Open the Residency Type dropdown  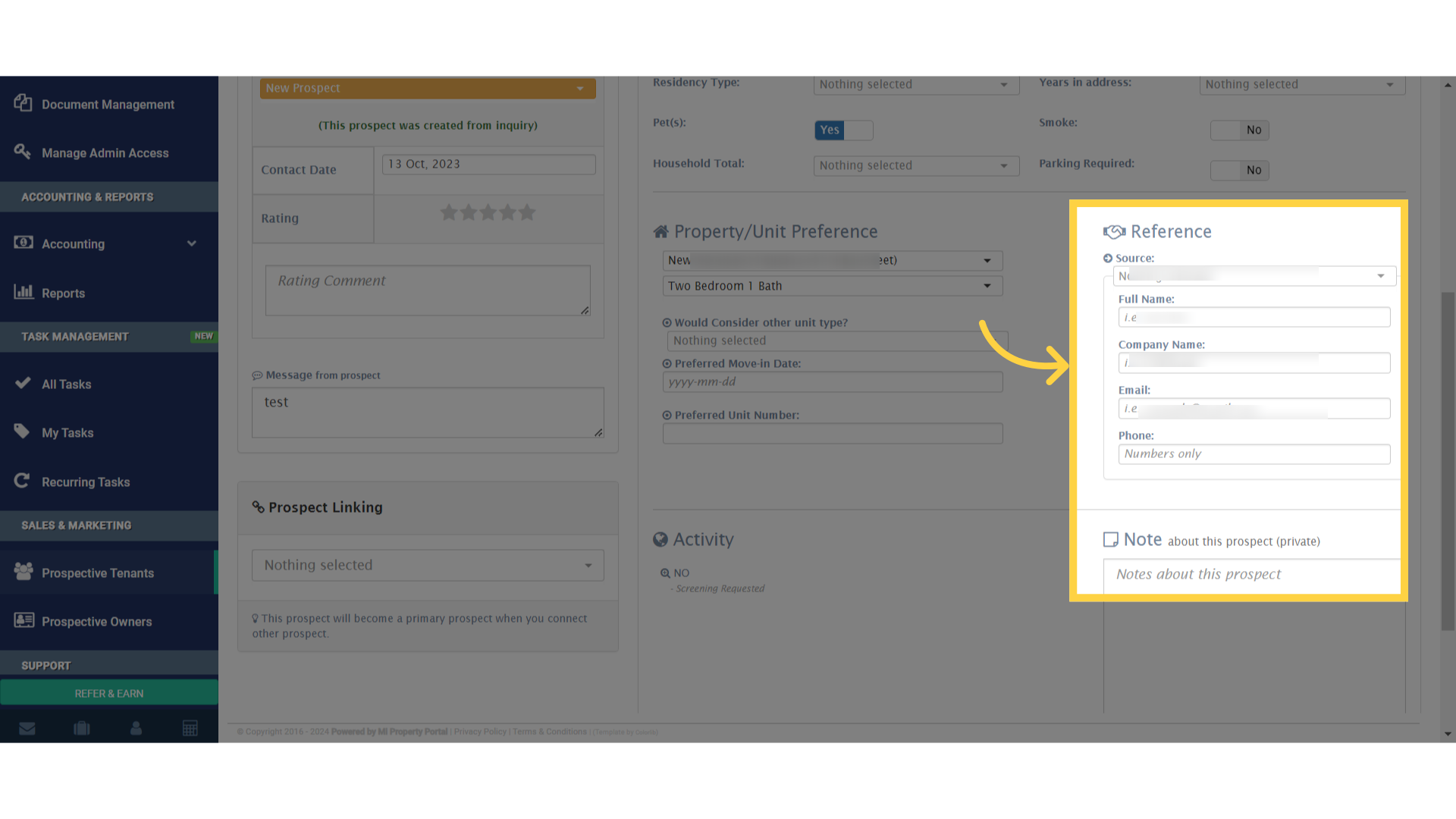point(916,84)
